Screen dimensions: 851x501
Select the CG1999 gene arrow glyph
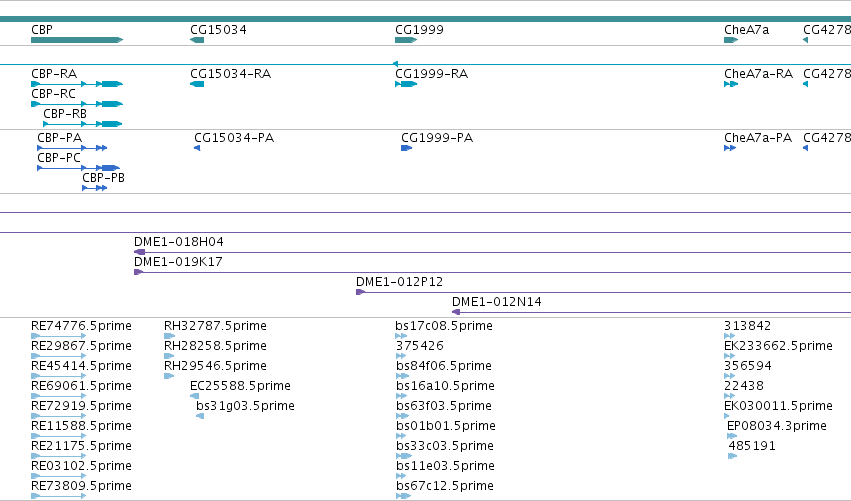406,40
